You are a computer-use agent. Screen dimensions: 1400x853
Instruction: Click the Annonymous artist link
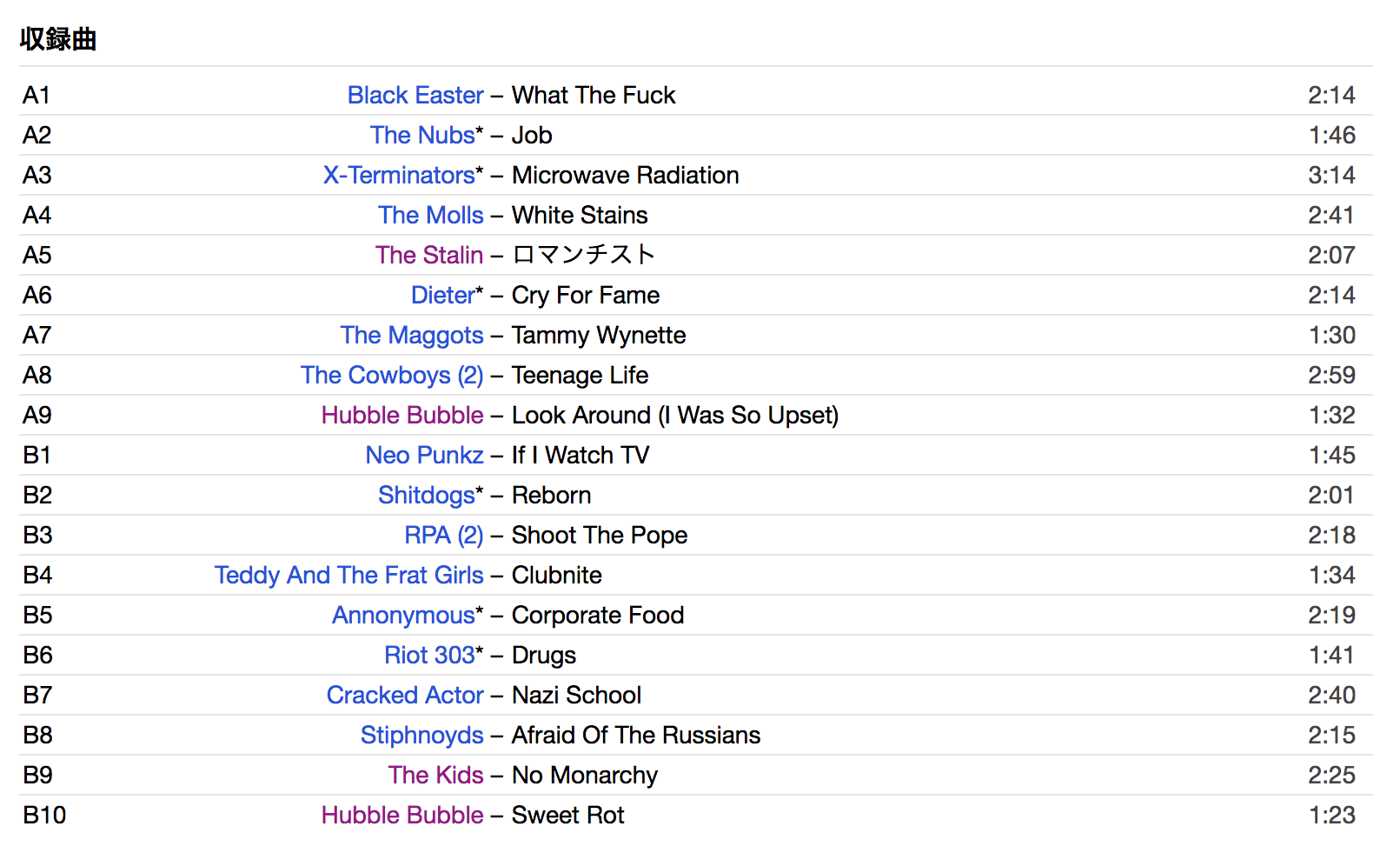point(404,615)
